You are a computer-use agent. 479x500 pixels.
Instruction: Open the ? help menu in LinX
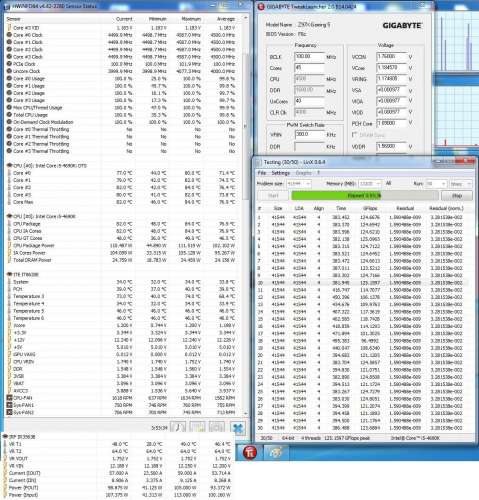click(x=318, y=173)
